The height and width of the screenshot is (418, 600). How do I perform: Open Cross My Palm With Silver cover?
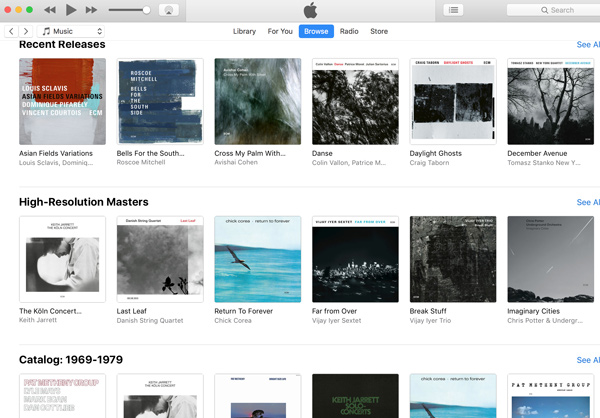coord(258,101)
